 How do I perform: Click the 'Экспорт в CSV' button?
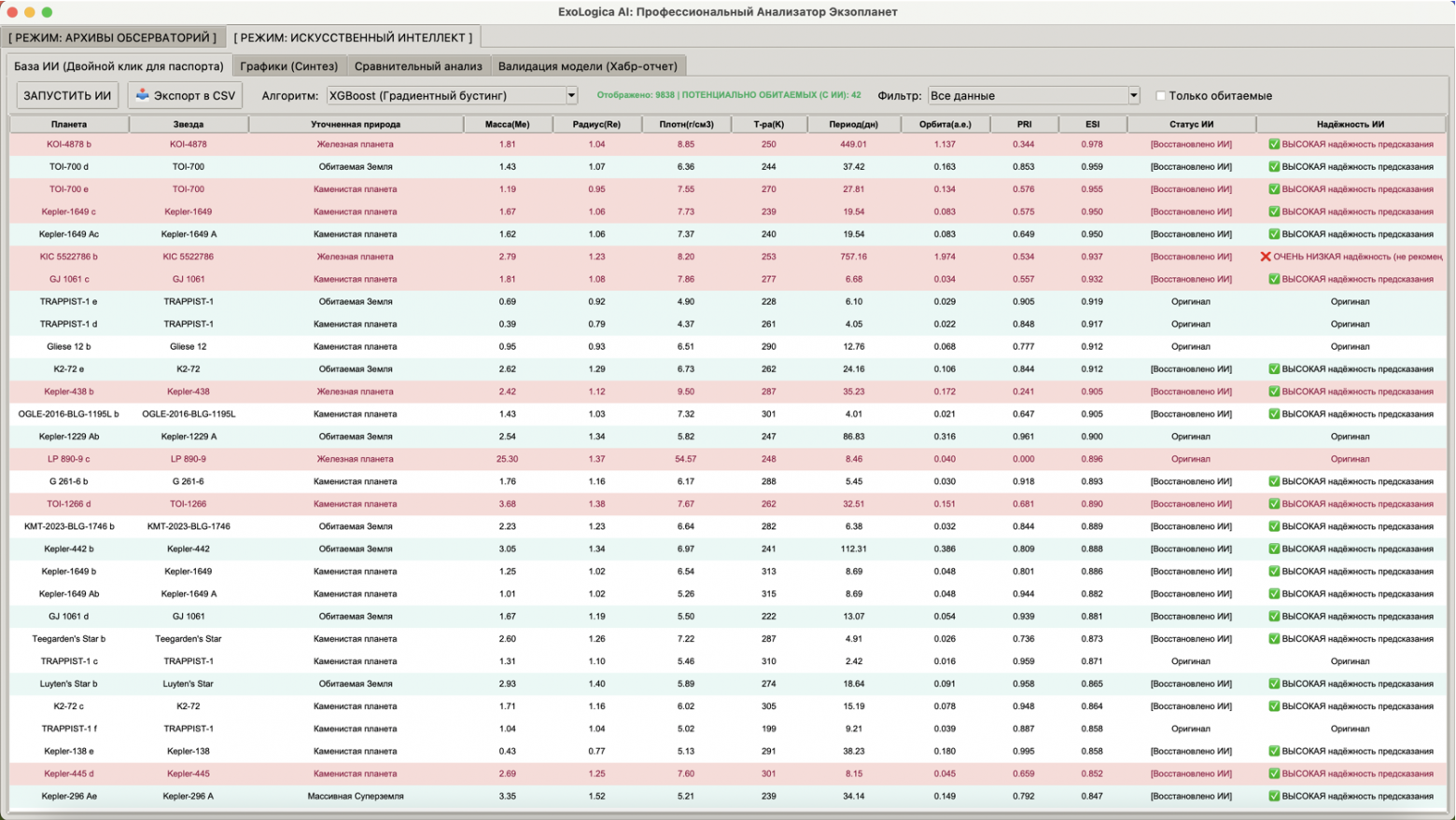(185, 95)
